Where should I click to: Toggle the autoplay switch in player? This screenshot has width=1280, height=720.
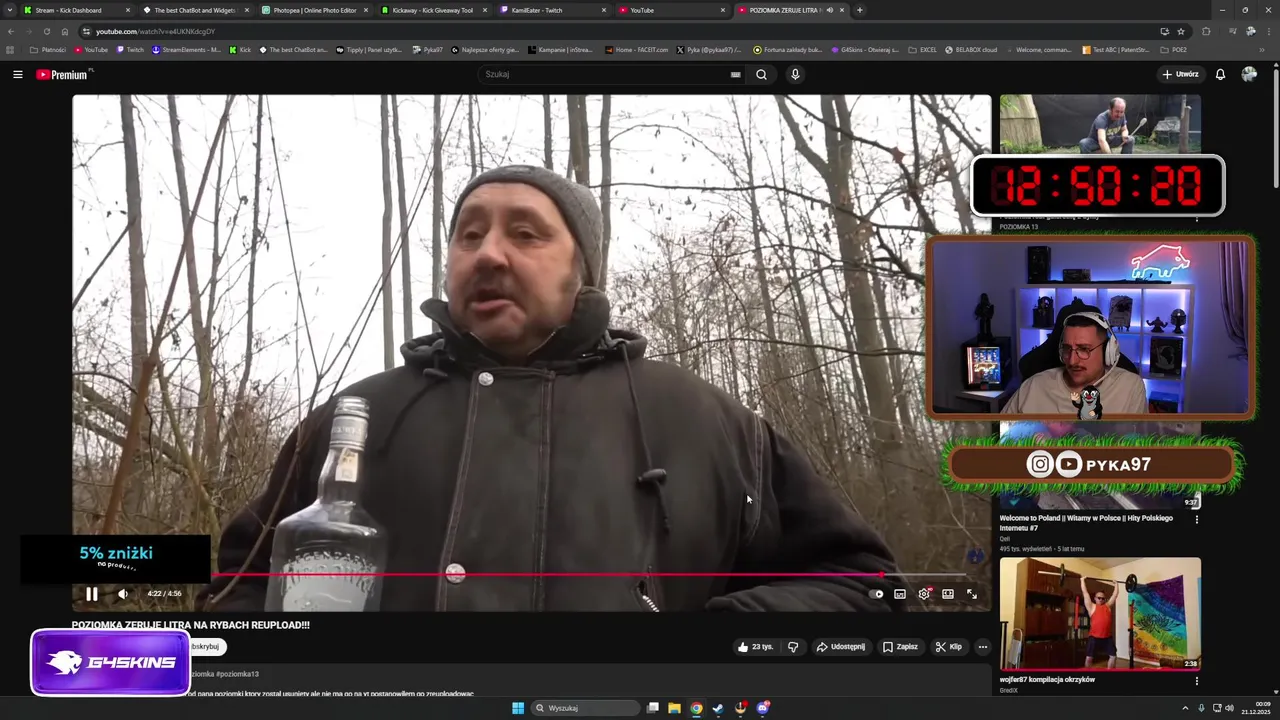pyautogui.click(x=877, y=594)
